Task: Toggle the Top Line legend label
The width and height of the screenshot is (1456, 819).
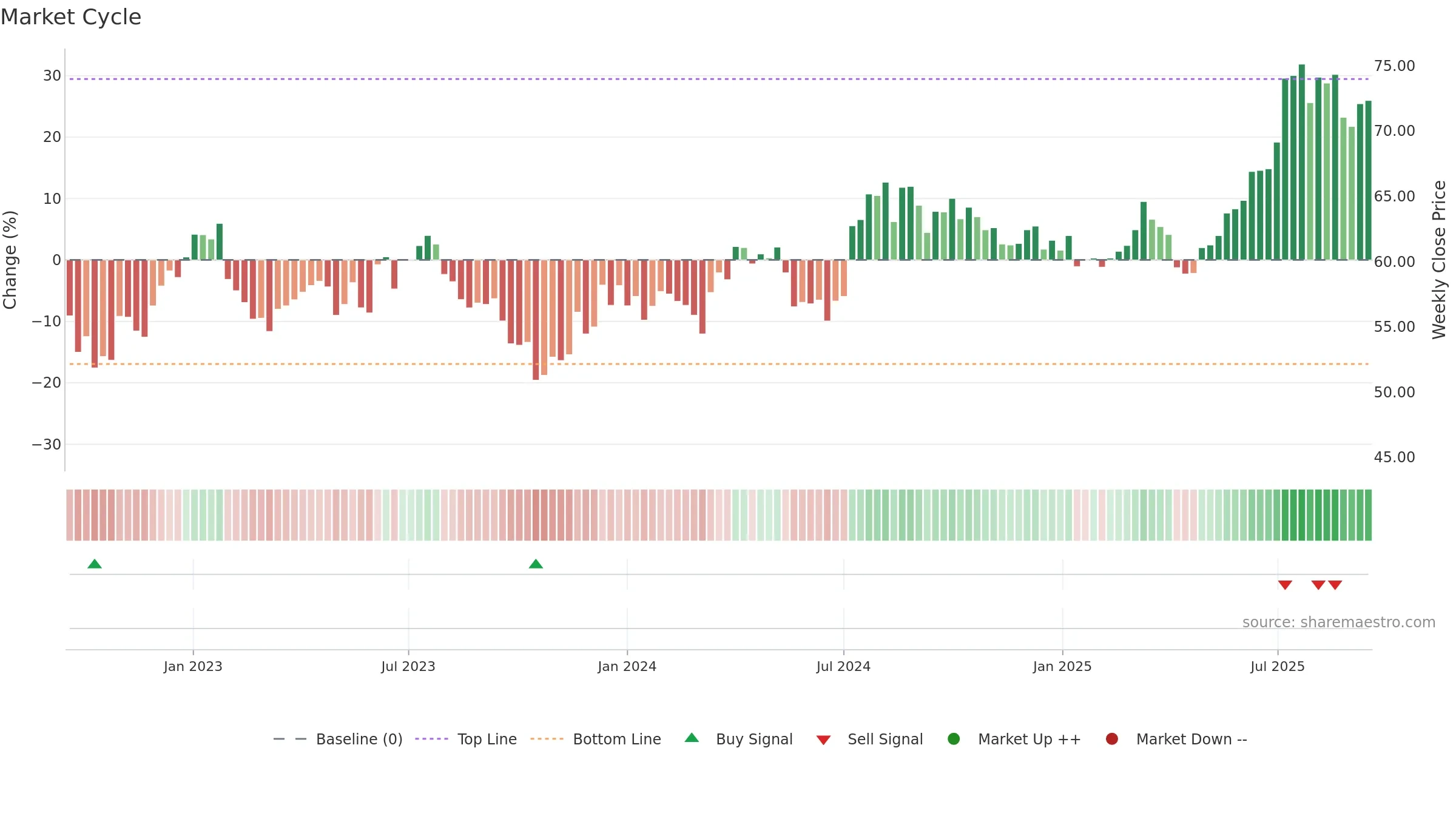Action: tap(487, 740)
